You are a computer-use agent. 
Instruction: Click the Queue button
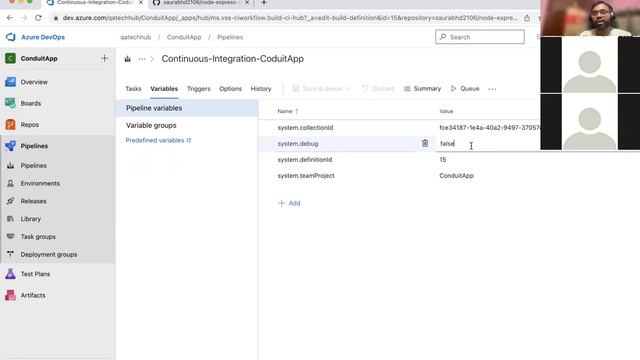tap(465, 89)
